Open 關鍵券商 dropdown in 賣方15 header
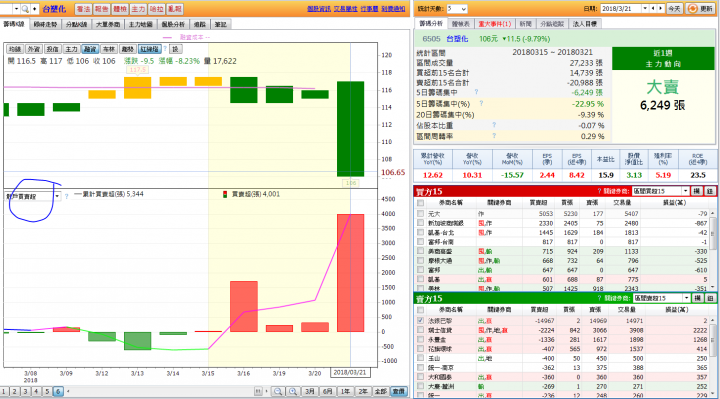The width and height of the screenshot is (720, 399). (x=686, y=298)
